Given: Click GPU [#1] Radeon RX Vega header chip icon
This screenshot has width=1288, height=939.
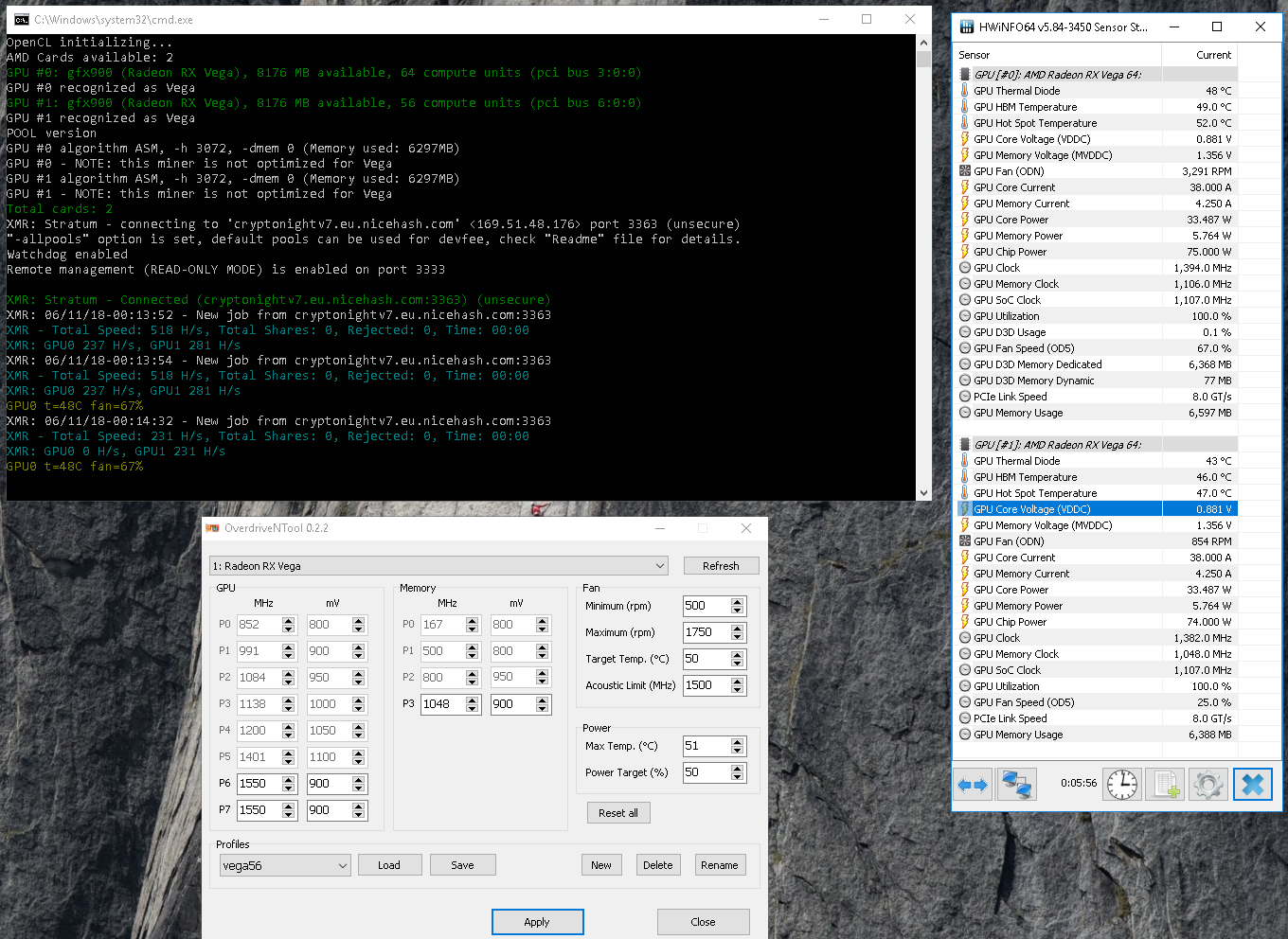Looking at the screenshot, I should (965, 445).
